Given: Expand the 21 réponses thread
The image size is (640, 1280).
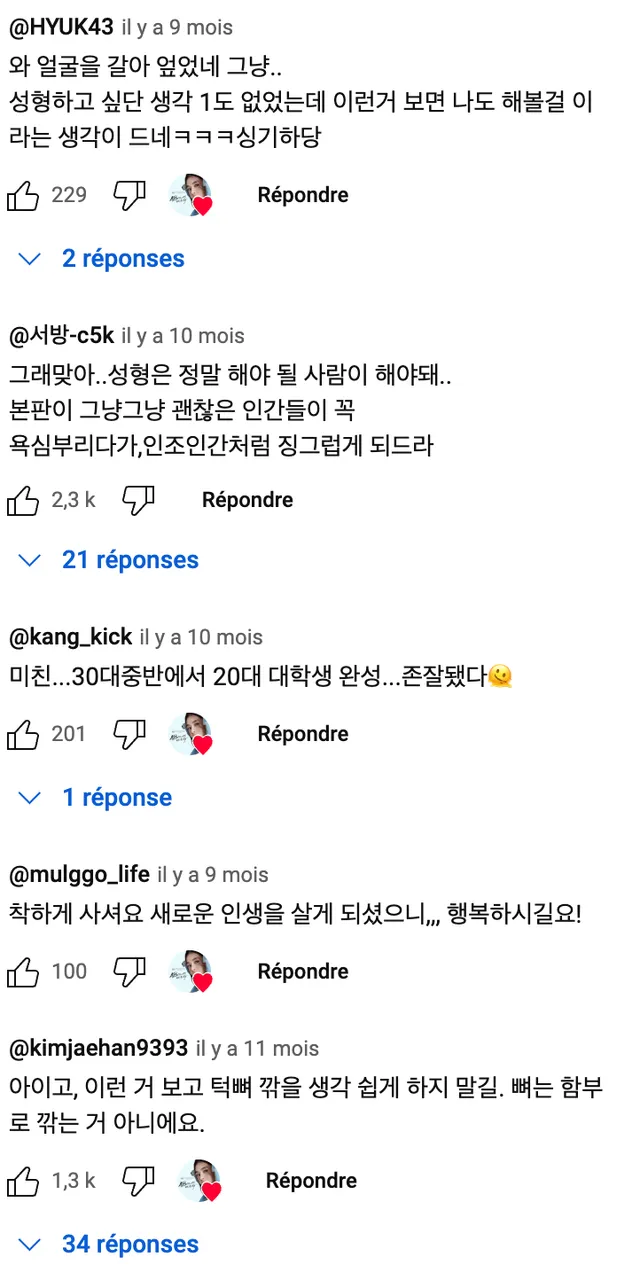Looking at the screenshot, I should click(x=110, y=560).
